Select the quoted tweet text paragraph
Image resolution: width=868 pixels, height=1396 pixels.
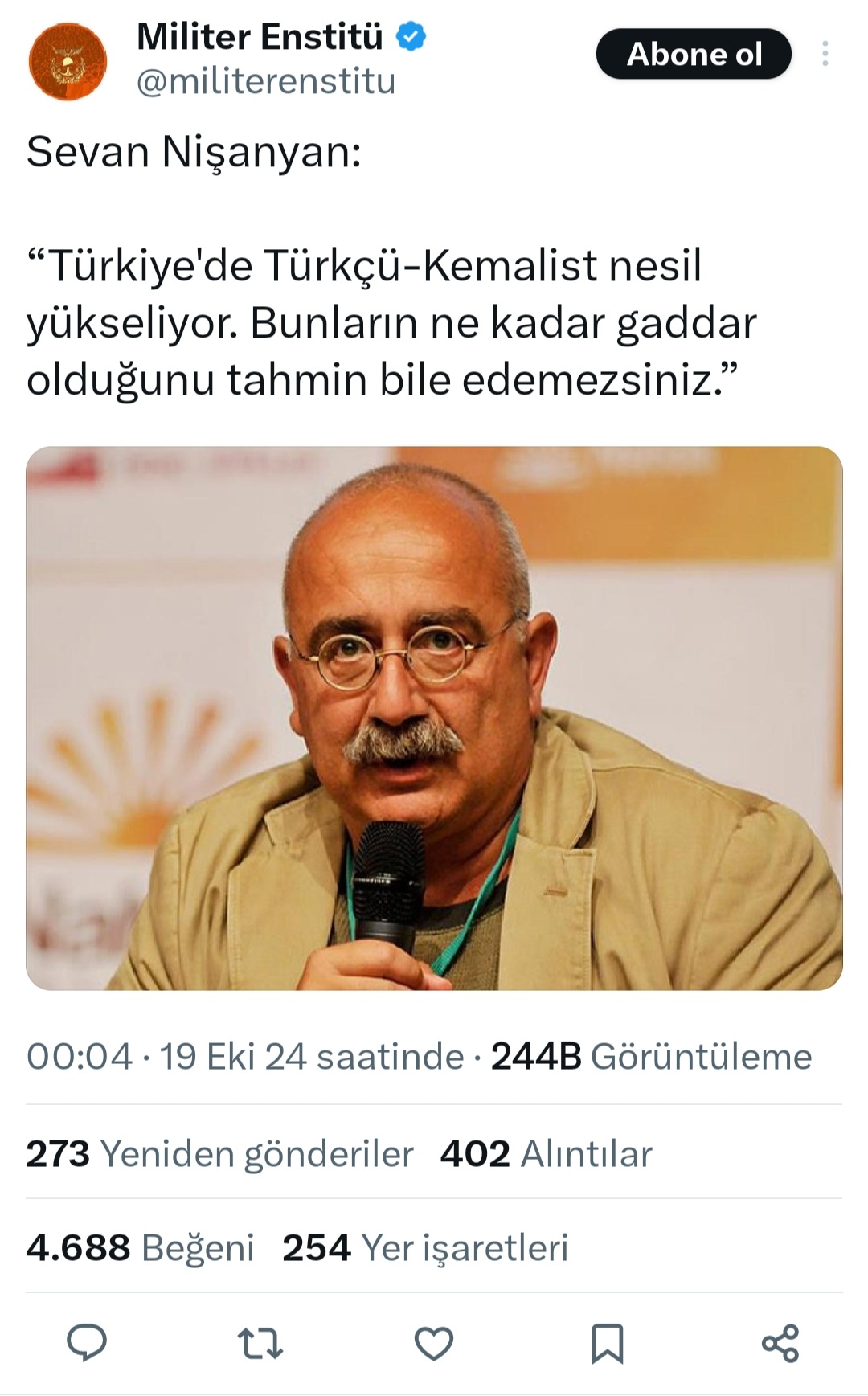point(392,322)
